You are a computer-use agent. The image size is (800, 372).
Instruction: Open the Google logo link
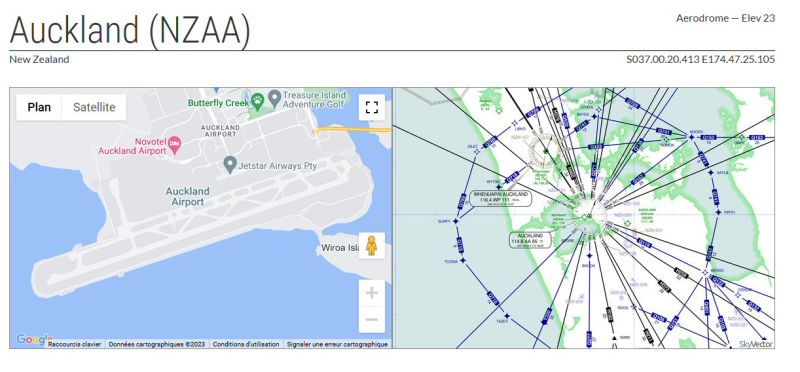33,340
